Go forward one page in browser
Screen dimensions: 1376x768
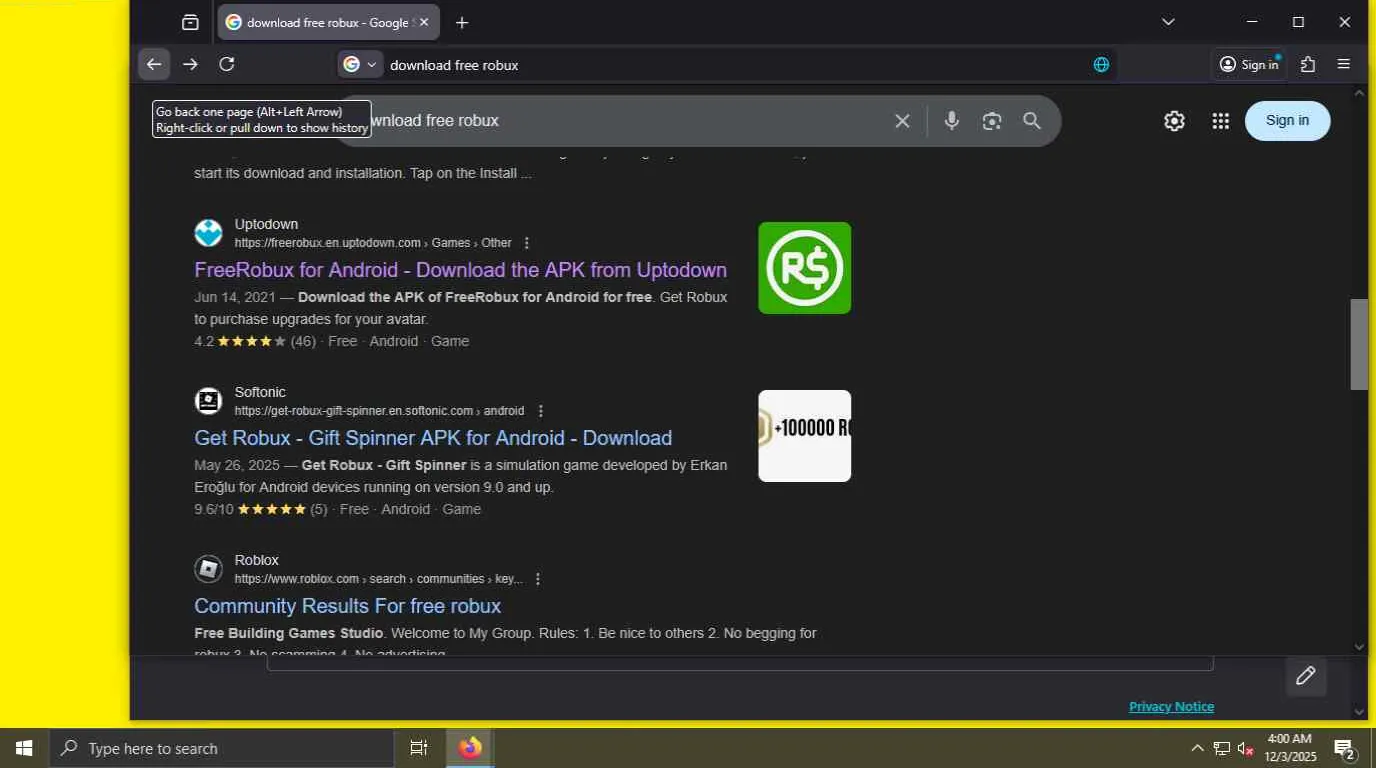click(x=190, y=64)
